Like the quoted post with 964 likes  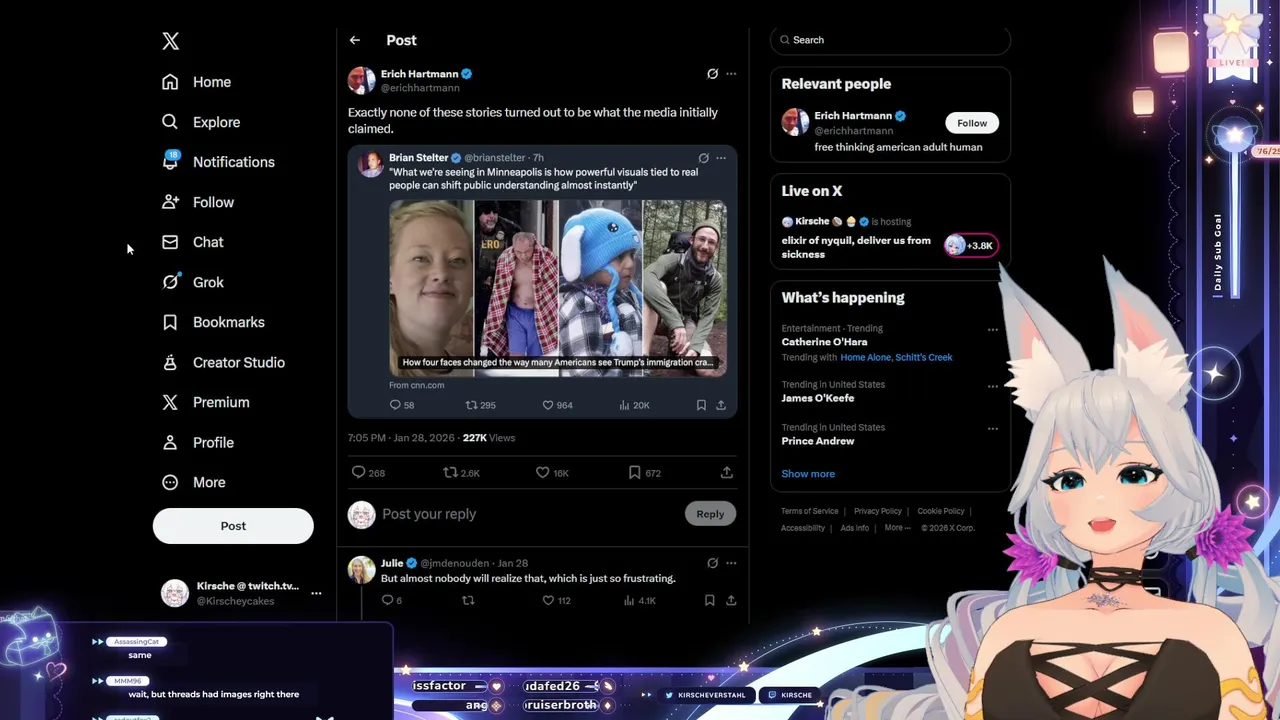548,405
